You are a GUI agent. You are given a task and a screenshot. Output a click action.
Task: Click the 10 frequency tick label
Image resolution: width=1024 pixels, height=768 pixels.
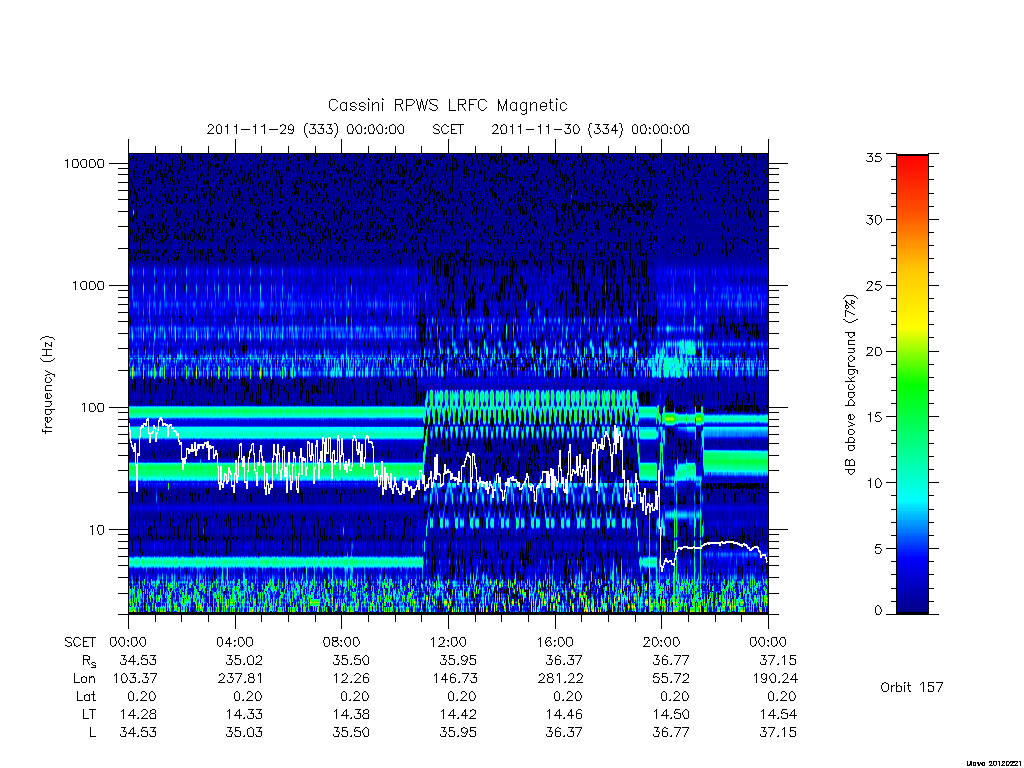coord(97,530)
